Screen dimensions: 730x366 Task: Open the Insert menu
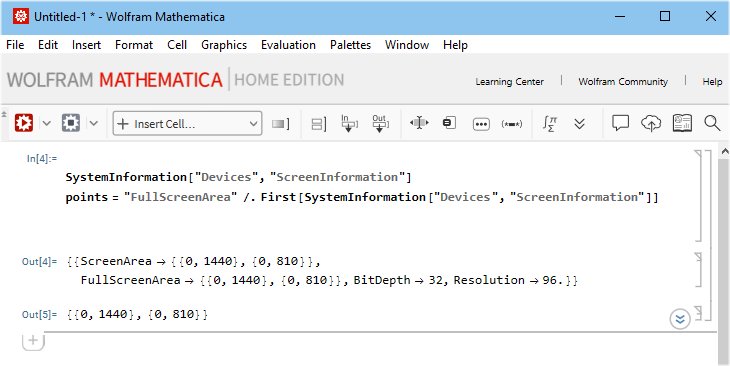pos(86,45)
